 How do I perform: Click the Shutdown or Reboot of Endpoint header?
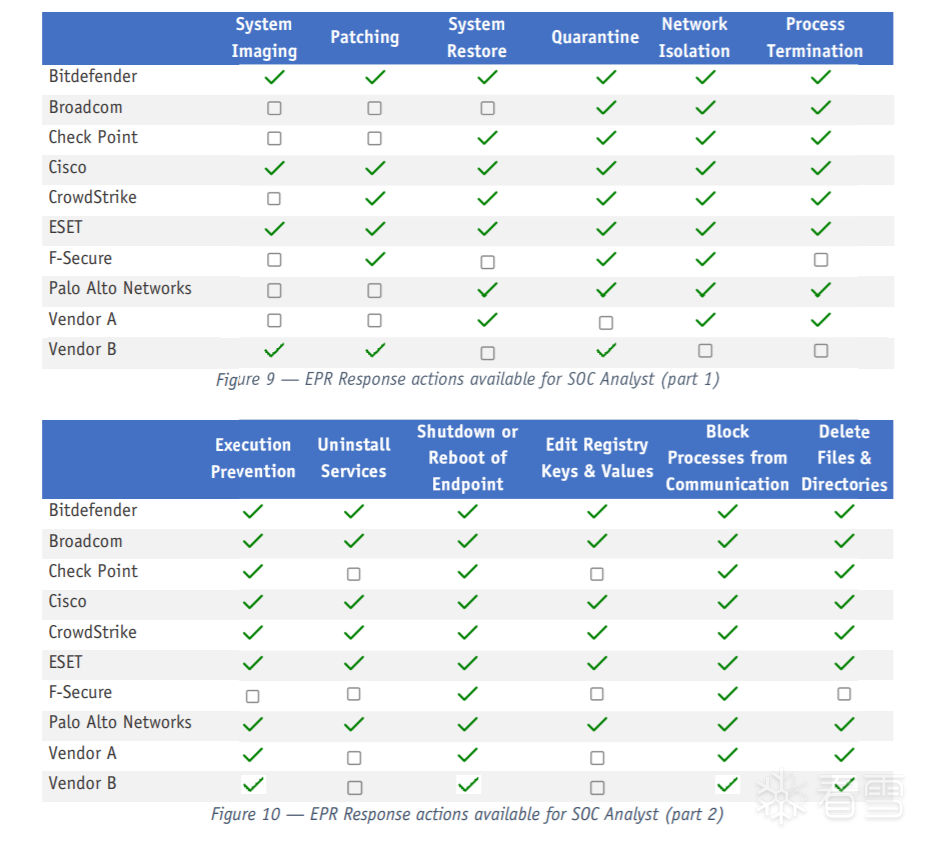tap(467, 458)
